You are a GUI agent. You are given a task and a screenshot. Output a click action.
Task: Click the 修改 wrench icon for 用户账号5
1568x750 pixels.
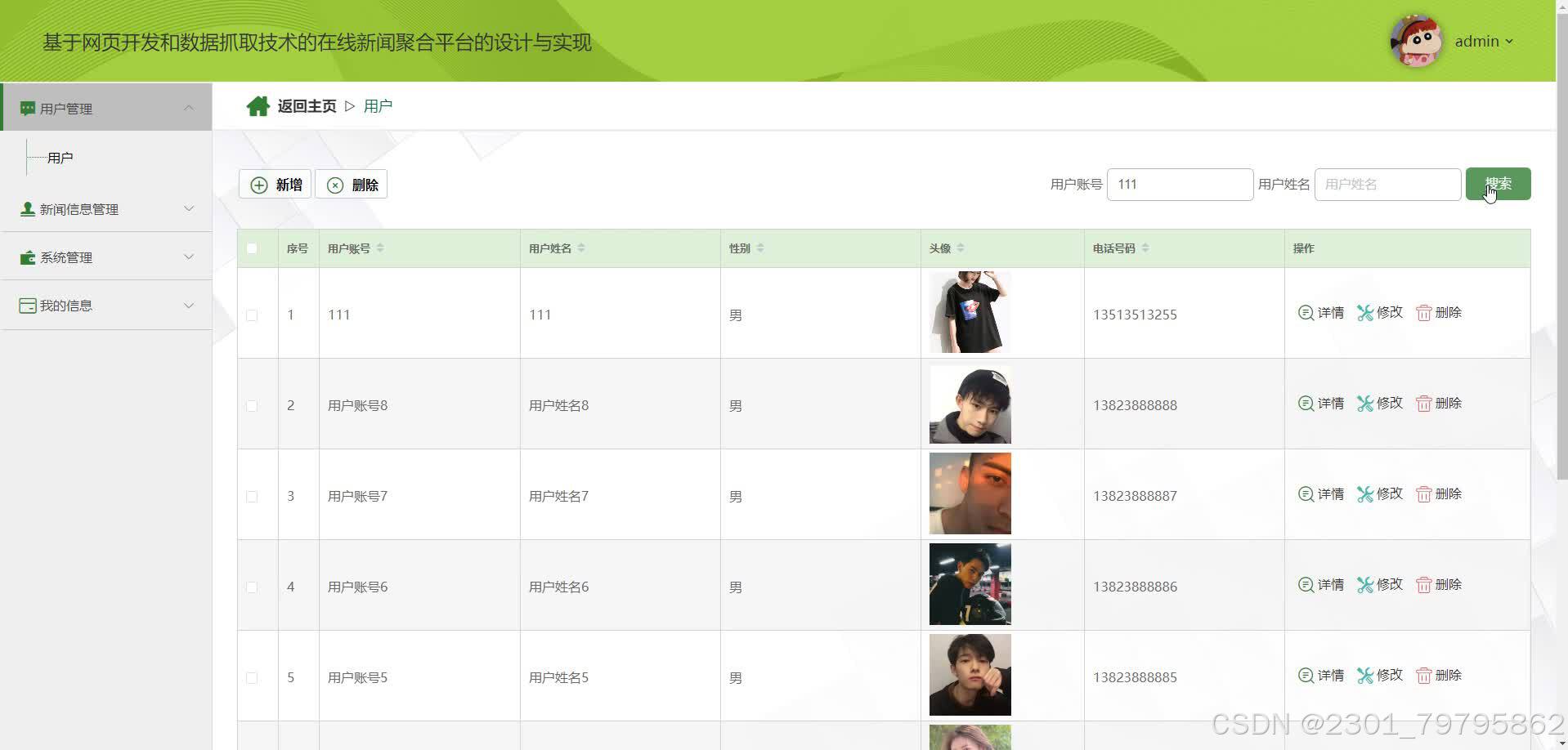[1365, 676]
